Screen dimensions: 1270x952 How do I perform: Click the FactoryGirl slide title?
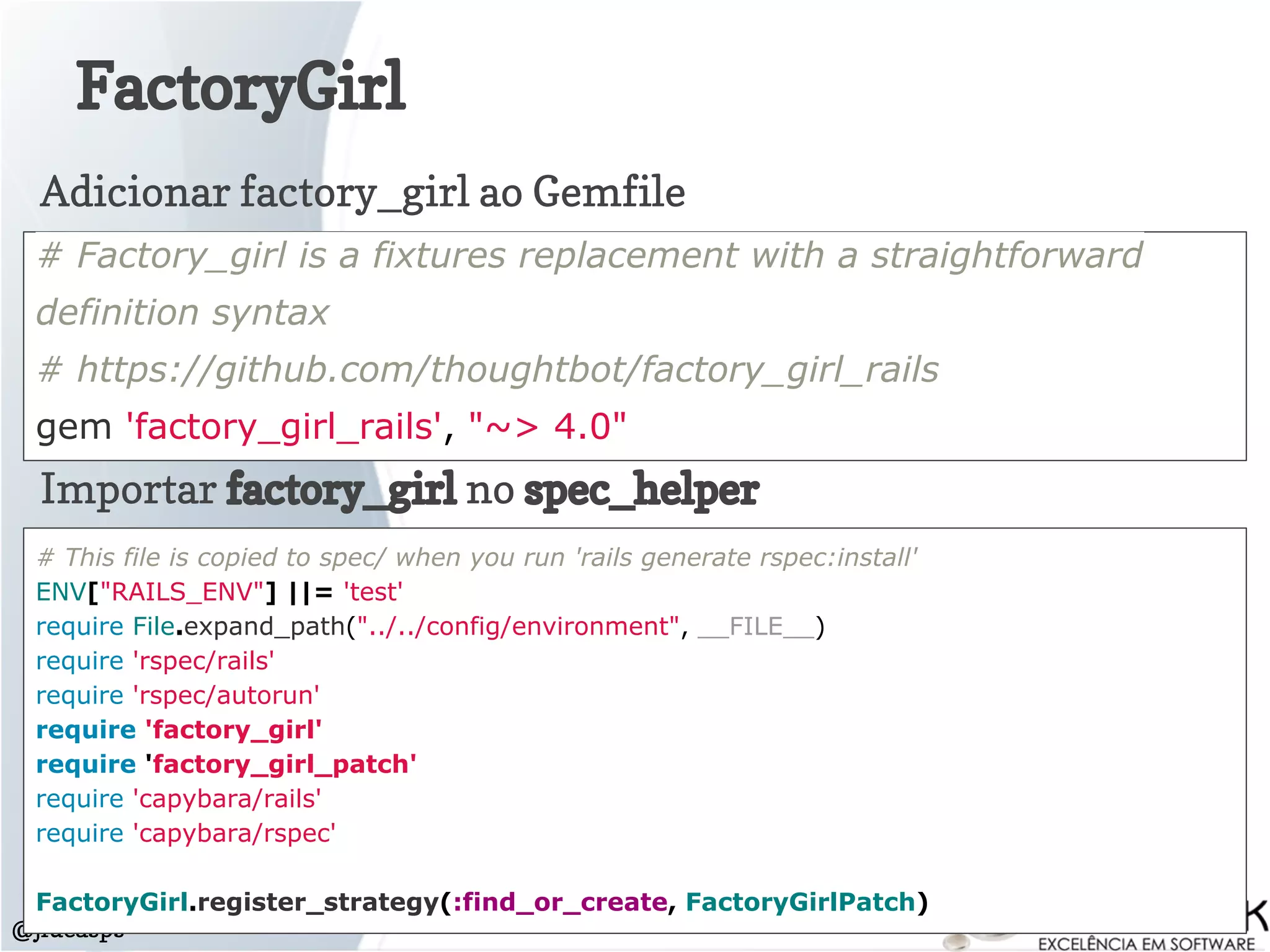(x=241, y=87)
